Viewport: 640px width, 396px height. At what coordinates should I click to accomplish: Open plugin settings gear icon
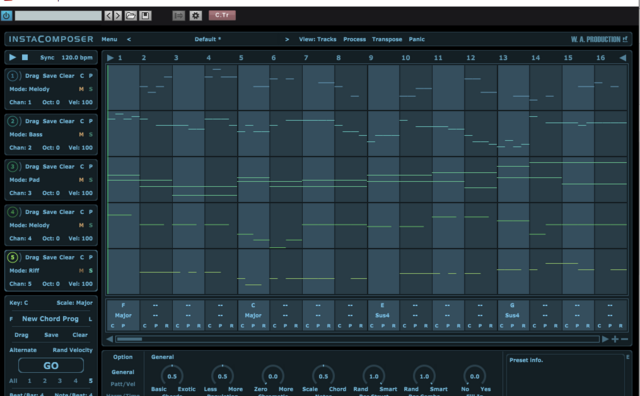pos(196,16)
